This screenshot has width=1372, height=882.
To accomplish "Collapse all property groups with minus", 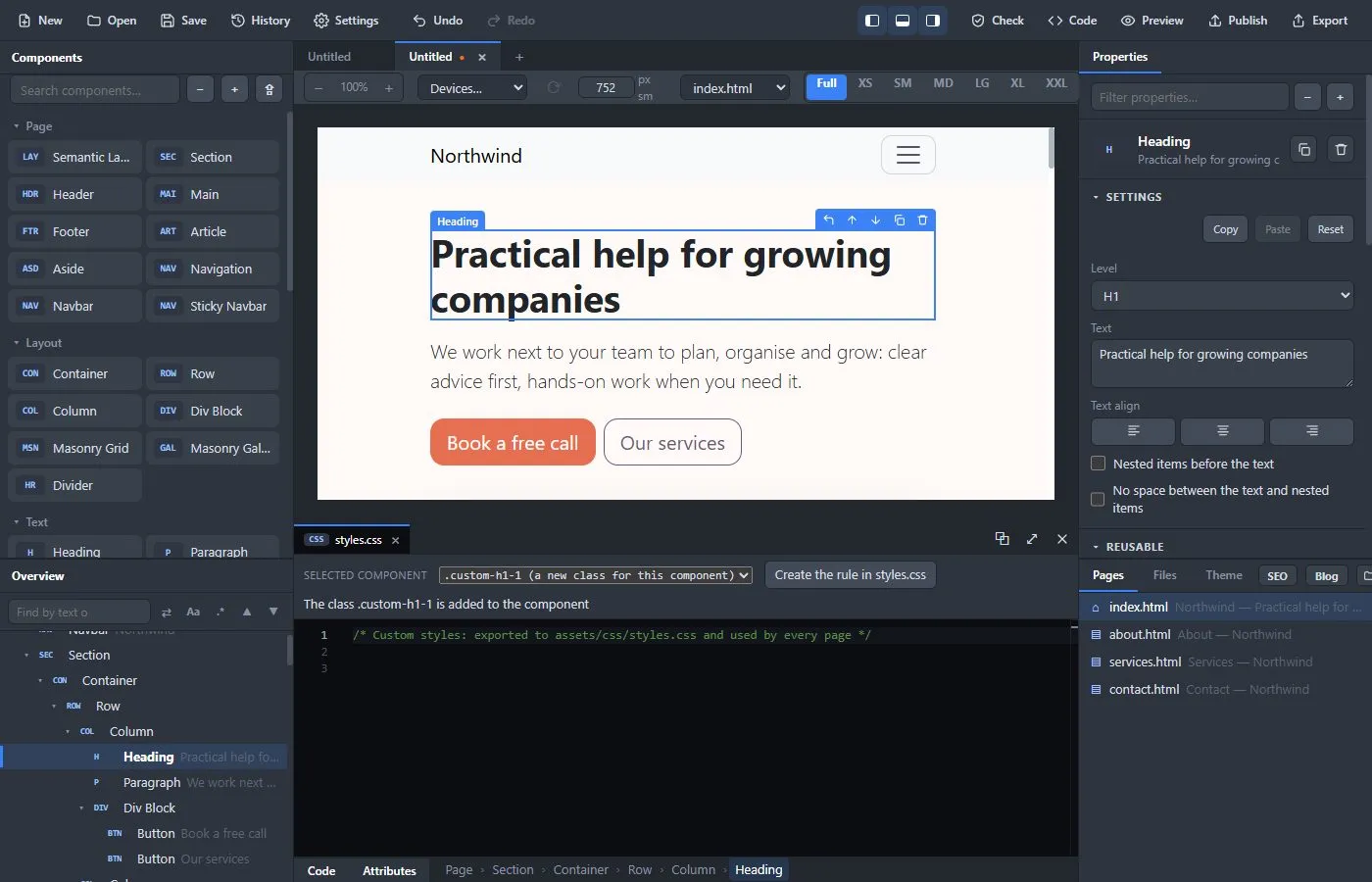I will point(1307,97).
